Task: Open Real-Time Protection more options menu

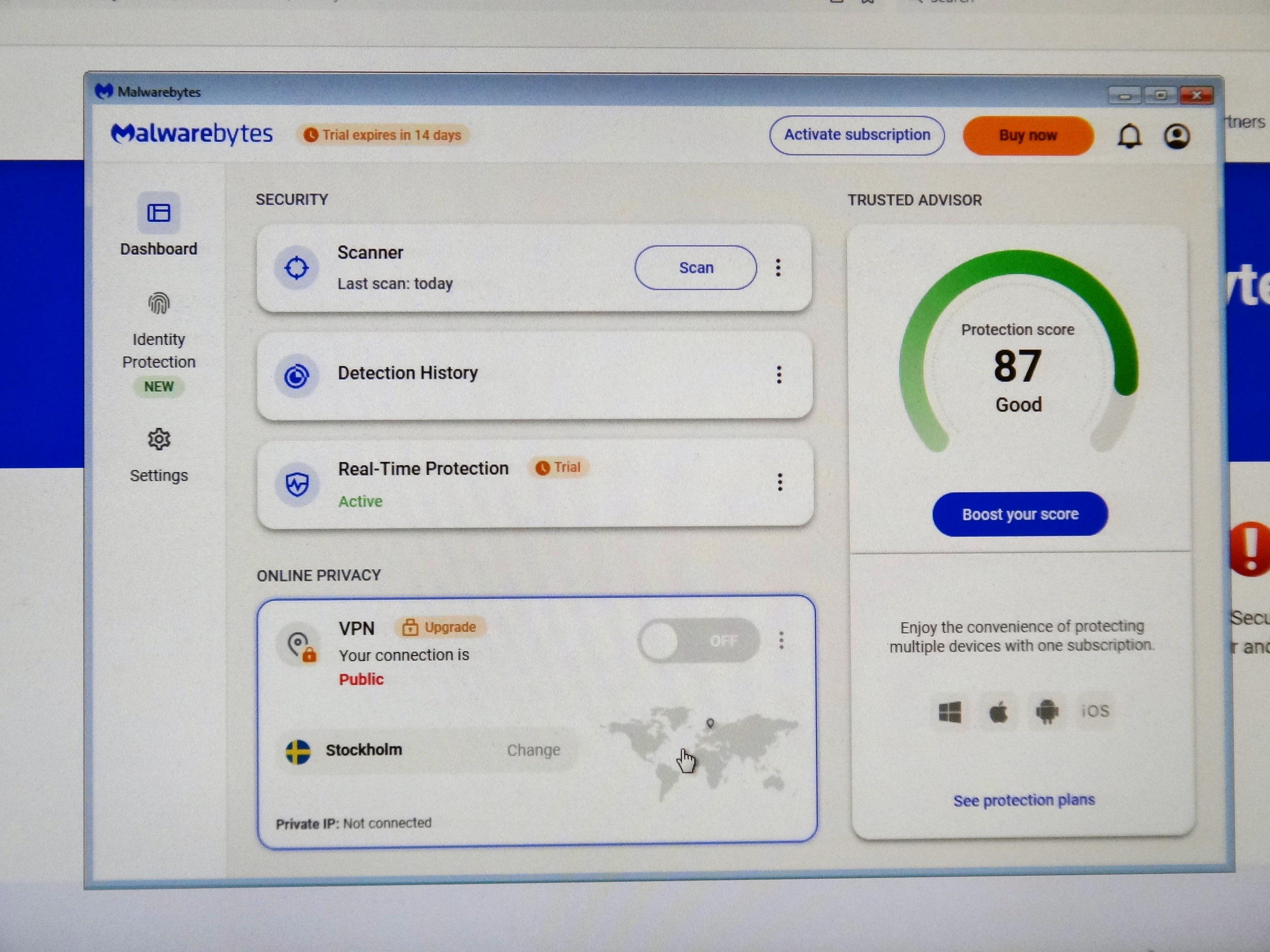Action: (780, 482)
